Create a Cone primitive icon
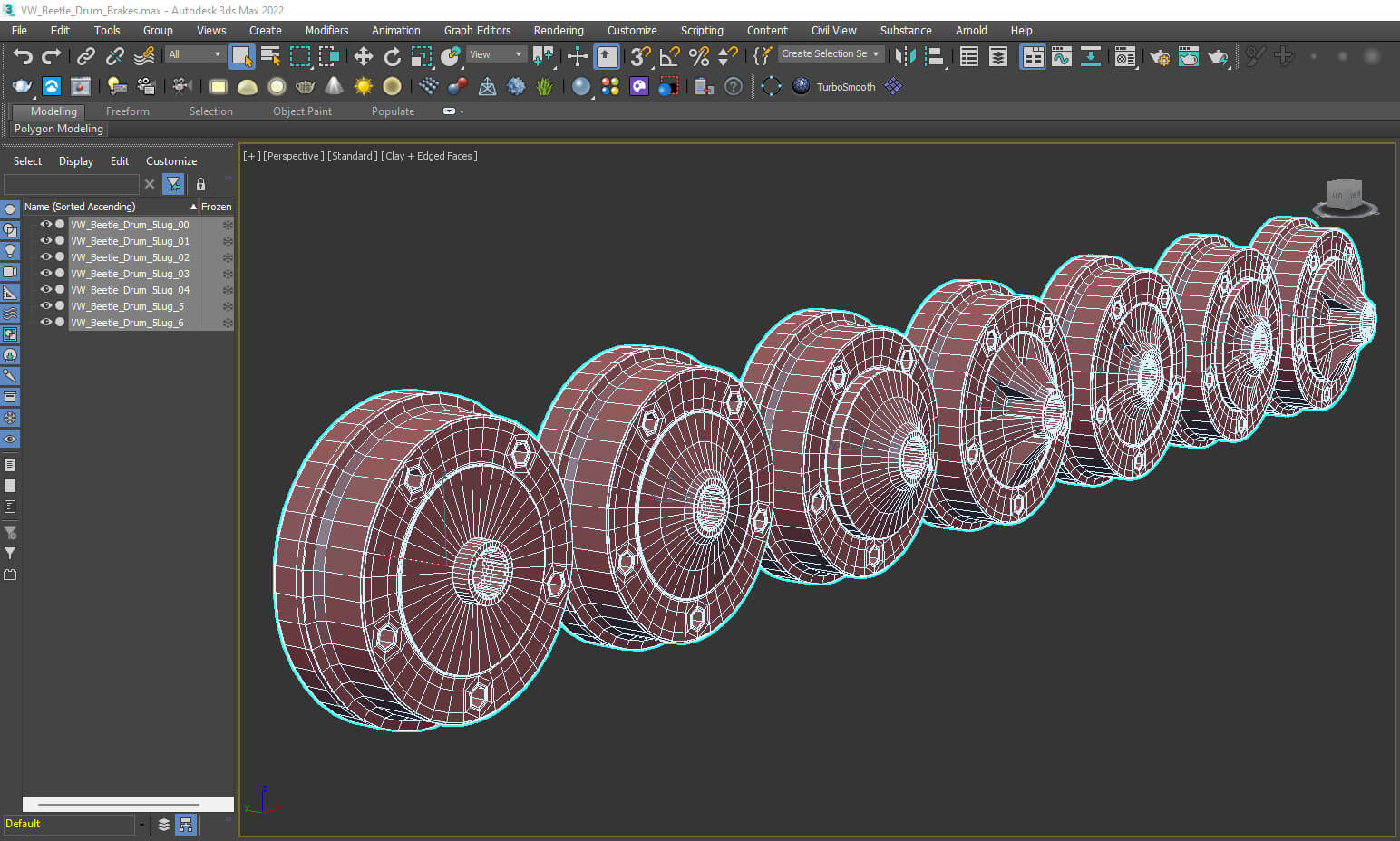Screen dimensions: 1400x841 [334, 86]
